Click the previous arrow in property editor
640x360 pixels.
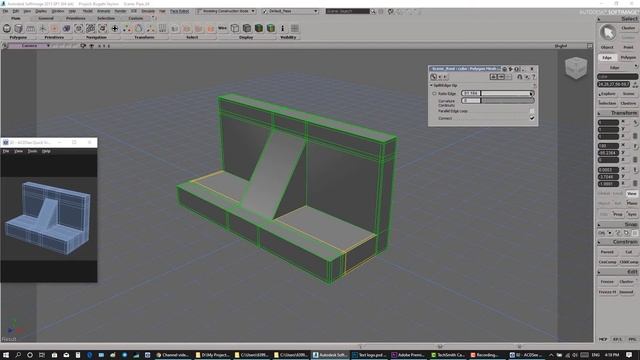pos(440,77)
